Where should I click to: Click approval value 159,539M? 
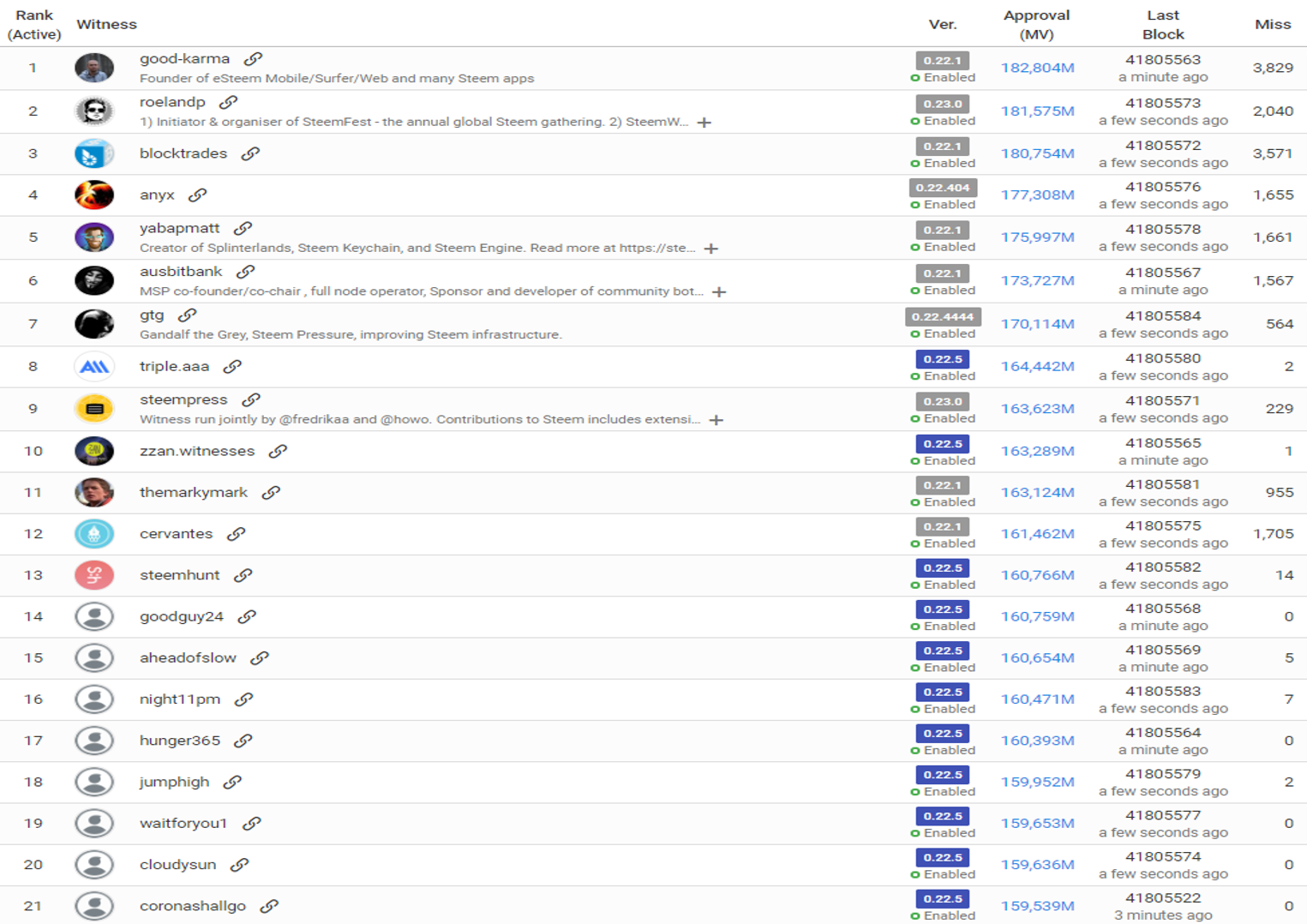click(x=1037, y=906)
